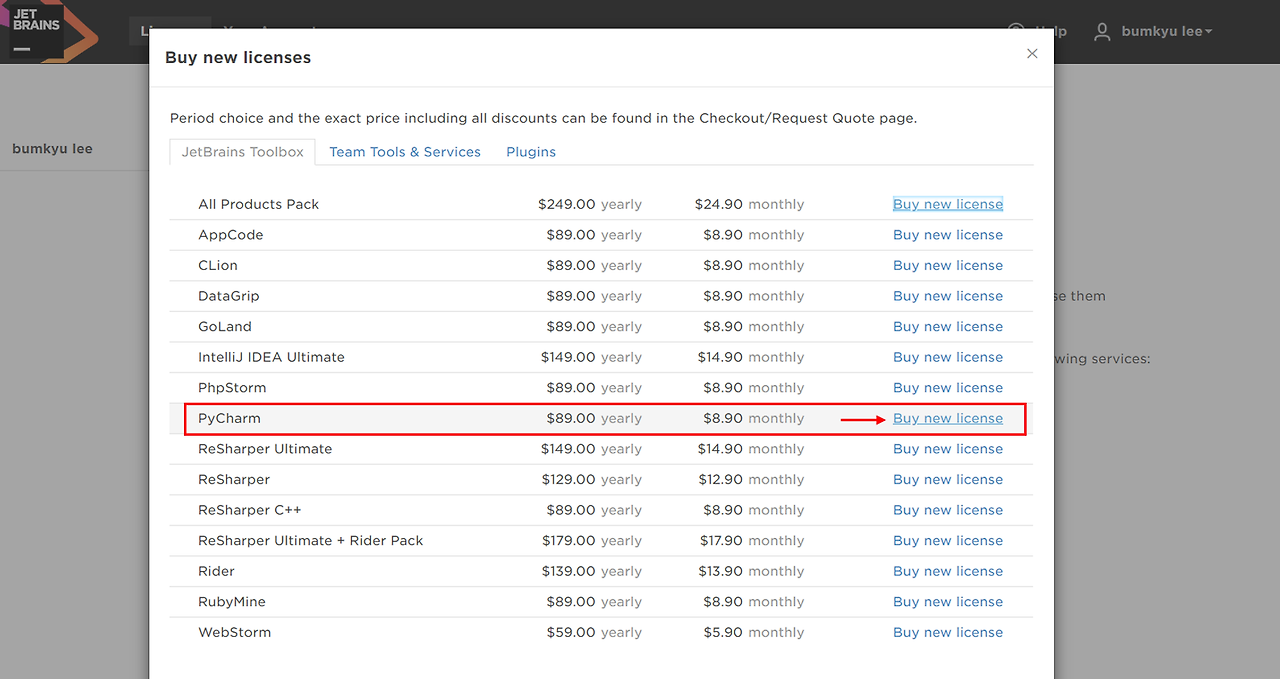This screenshot has height=679, width=1280.
Task: Buy new license for AppCode
Action: [948, 235]
